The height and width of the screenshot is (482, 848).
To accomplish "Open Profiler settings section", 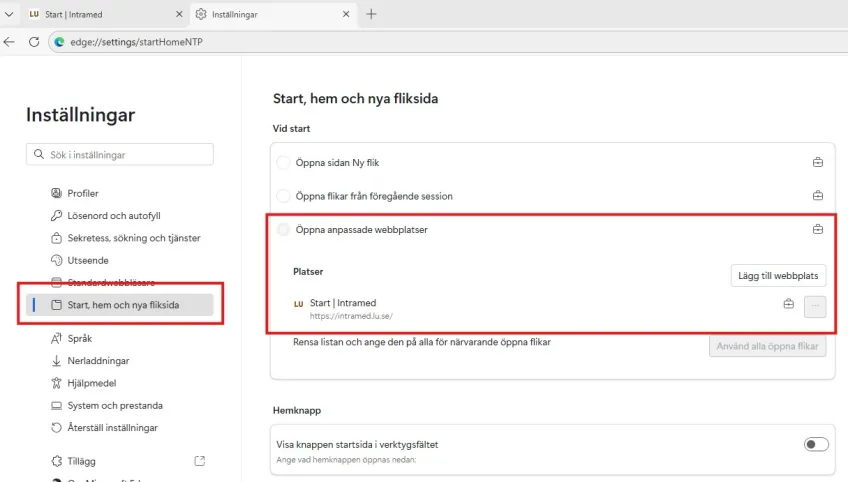I will tap(83, 193).
